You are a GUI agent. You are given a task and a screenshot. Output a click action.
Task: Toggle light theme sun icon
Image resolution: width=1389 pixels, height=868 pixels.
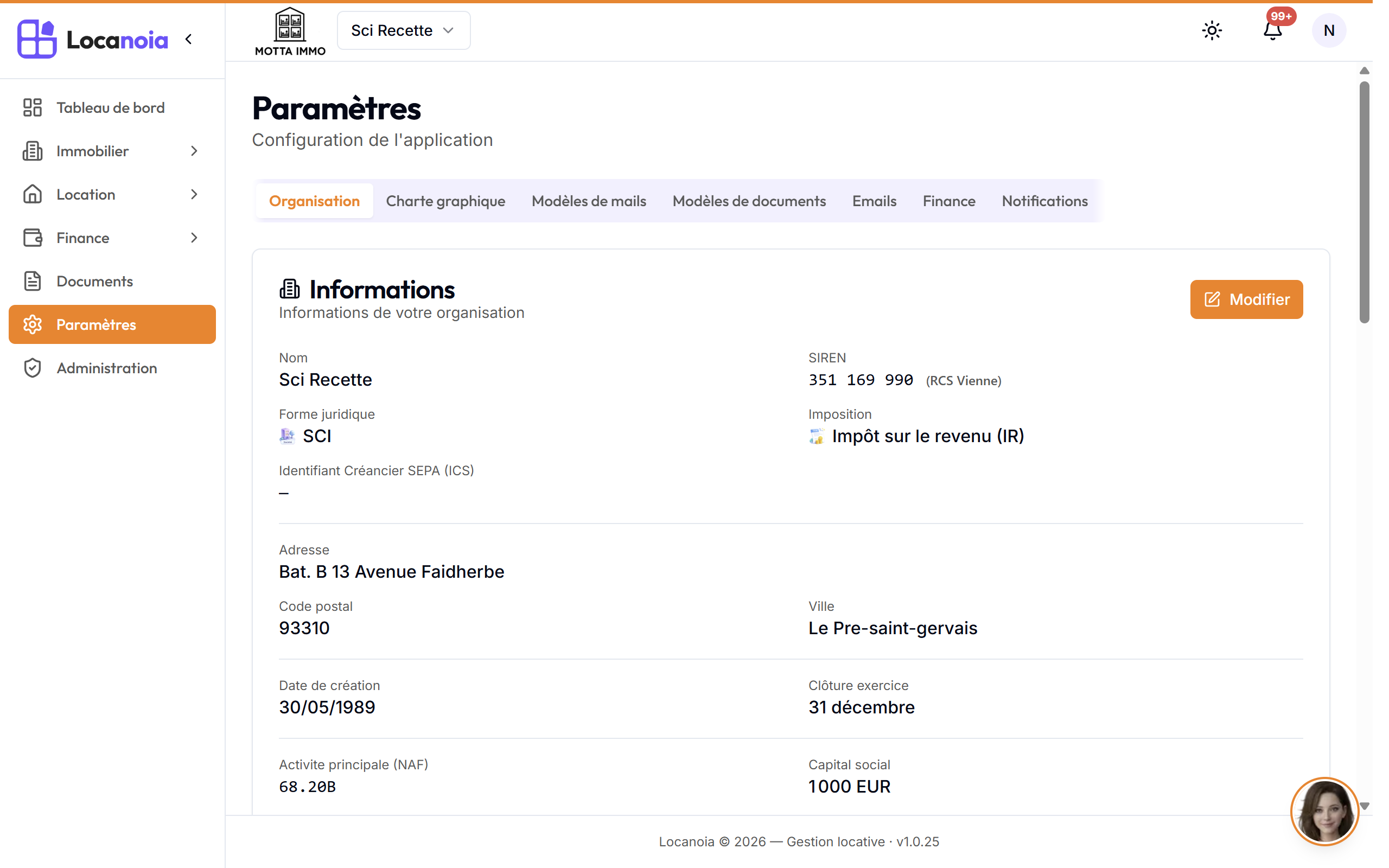click(x=1212, y=30)
